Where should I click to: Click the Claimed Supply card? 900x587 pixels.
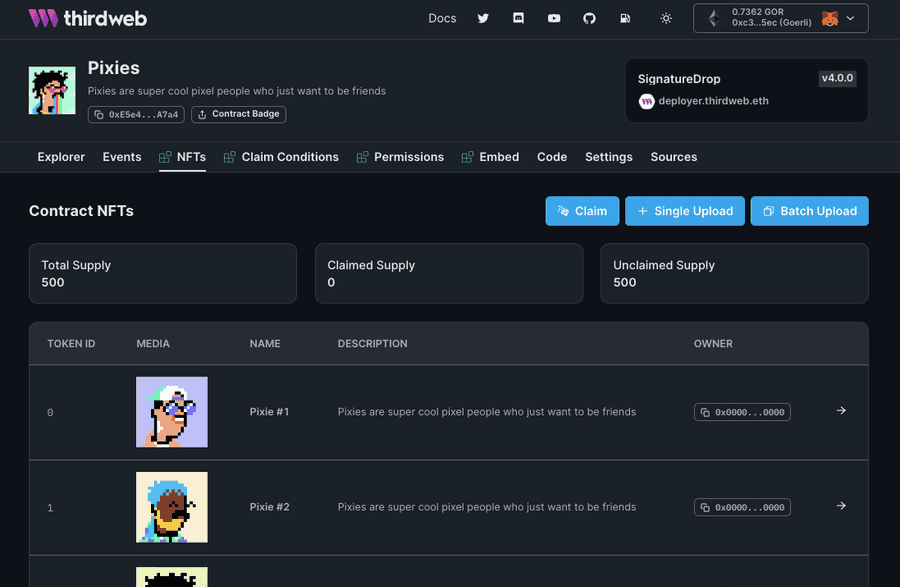(x=449, y=274)
